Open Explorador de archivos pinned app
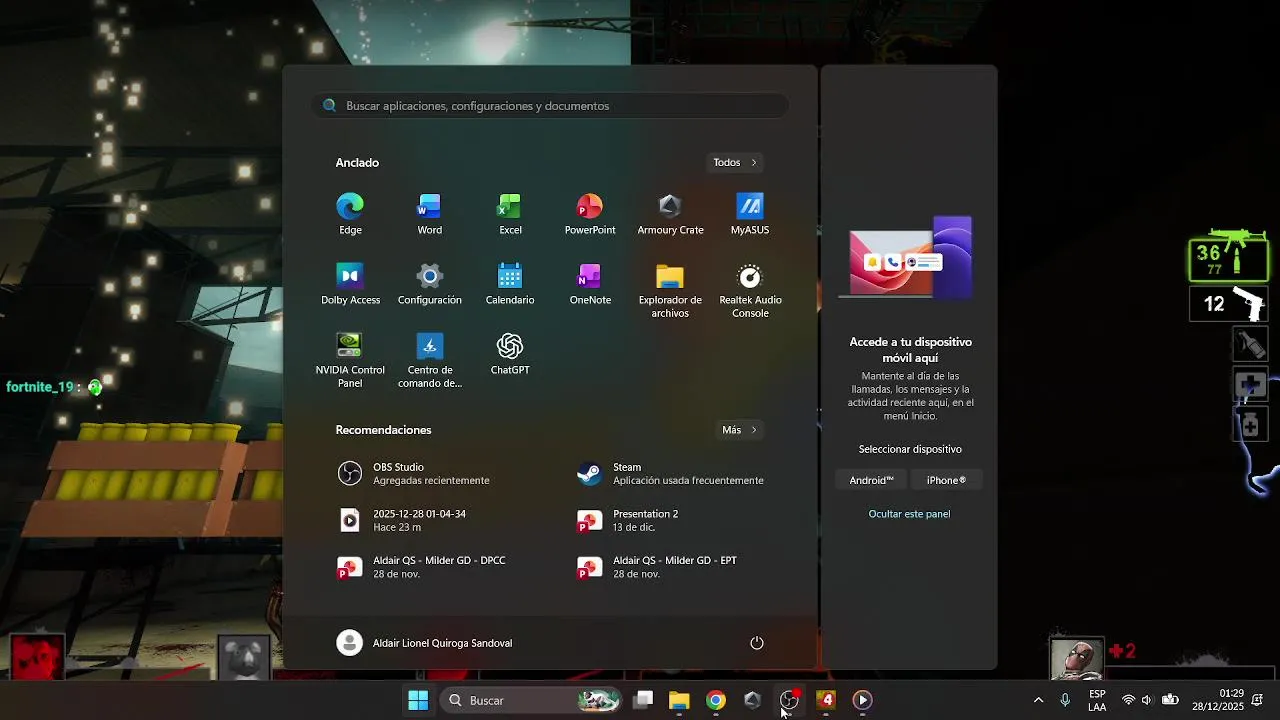The height and width of the screenshot is (720, 1280). pos(670,290)
